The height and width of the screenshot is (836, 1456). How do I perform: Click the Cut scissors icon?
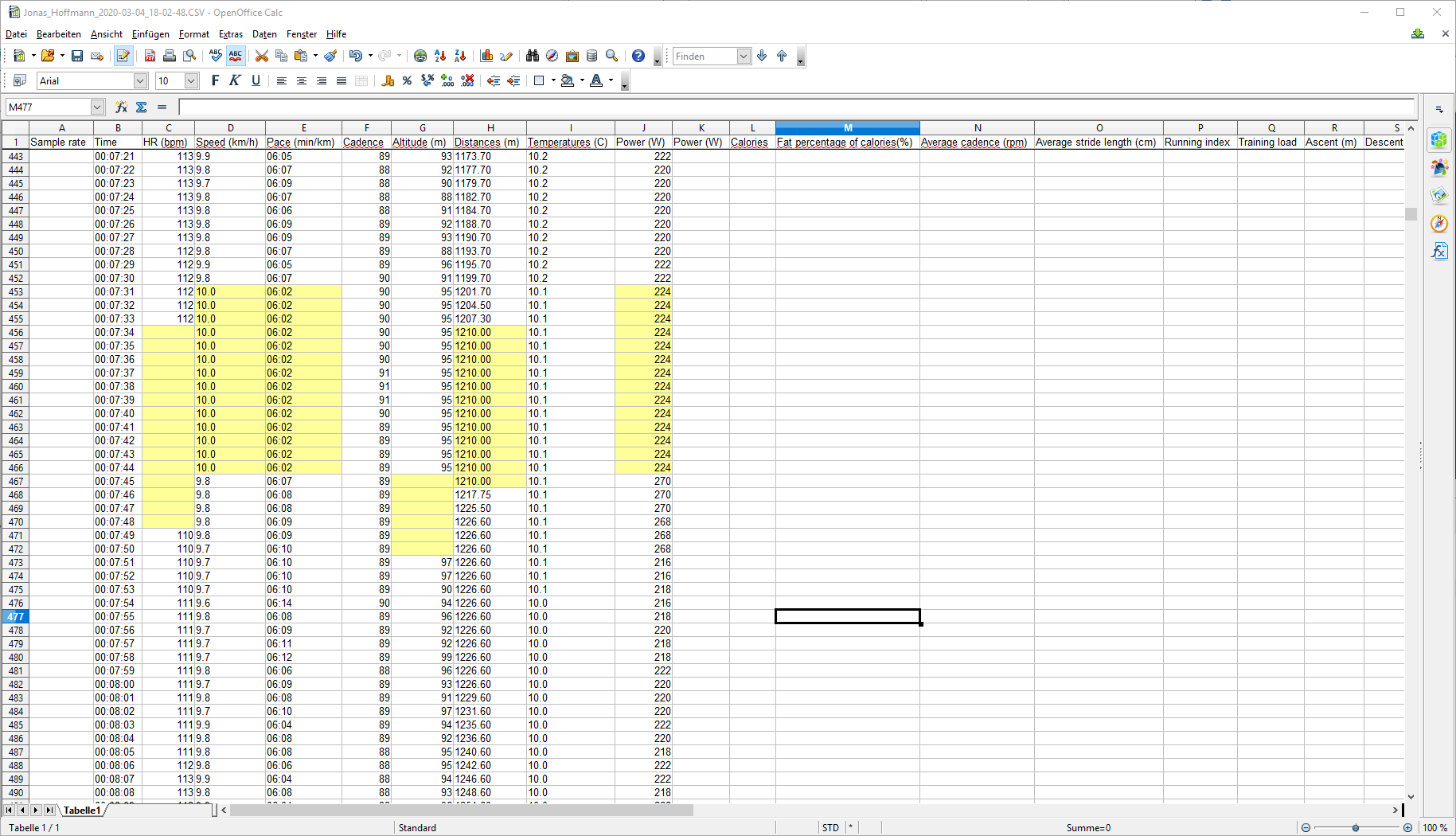[x=261, y=56]
